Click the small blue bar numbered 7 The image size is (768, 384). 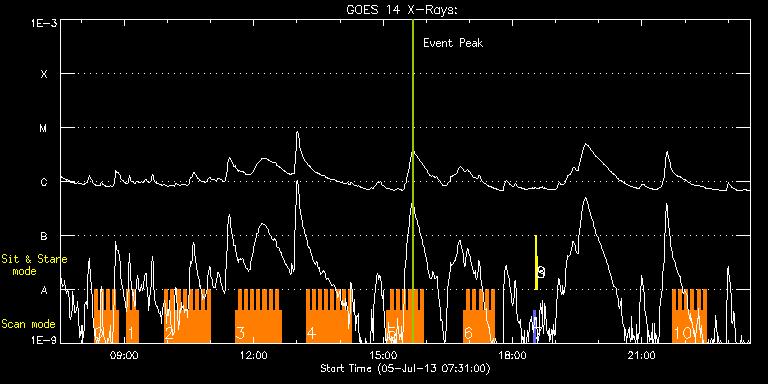coord(535,326)
